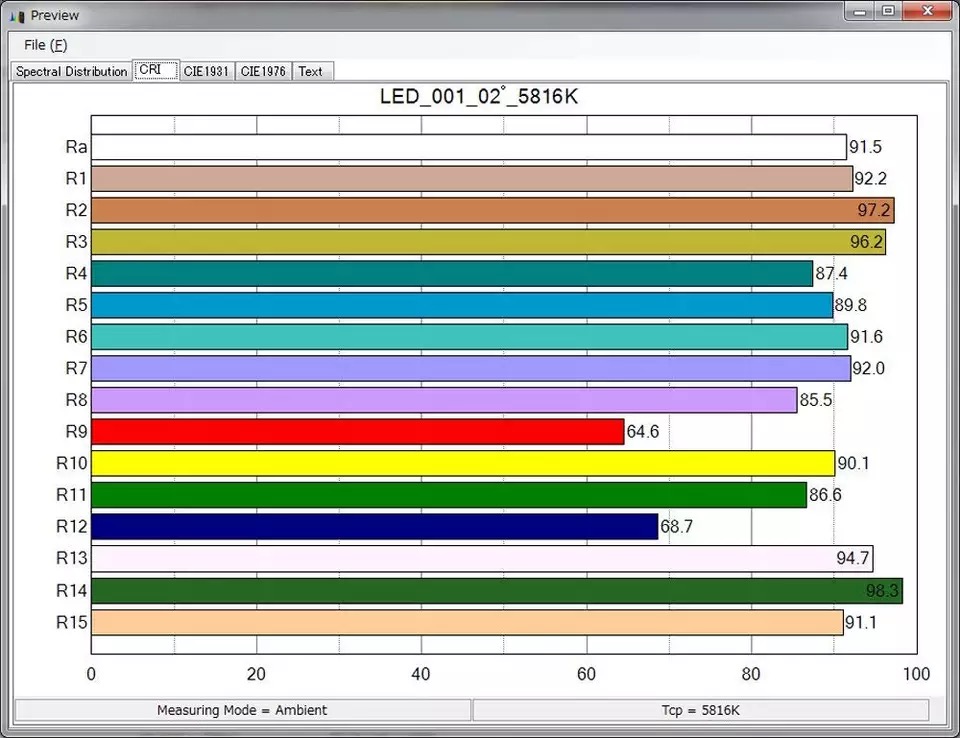Close the Preview window
The image size is (960, 738).
pos(924,11)
